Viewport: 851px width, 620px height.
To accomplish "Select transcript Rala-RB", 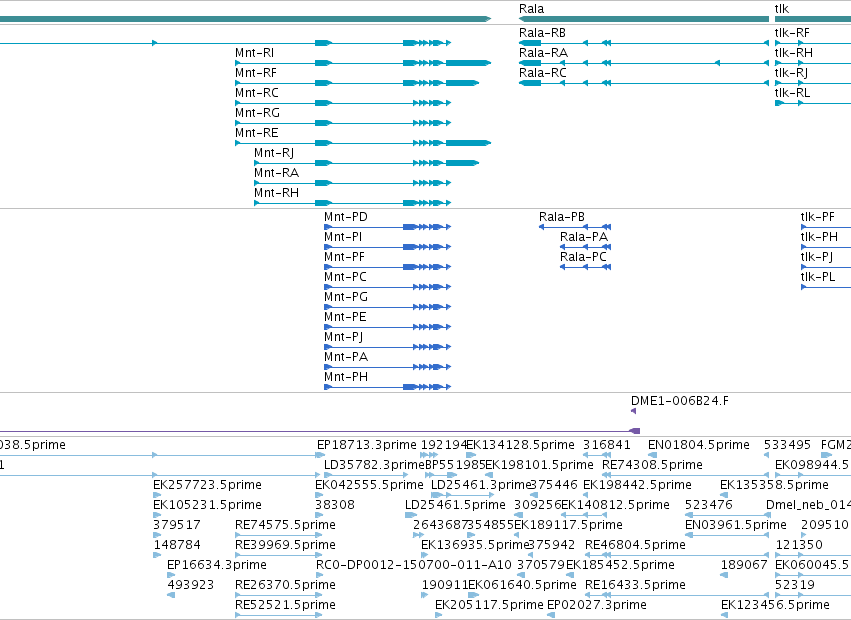I will click(542, 33).
